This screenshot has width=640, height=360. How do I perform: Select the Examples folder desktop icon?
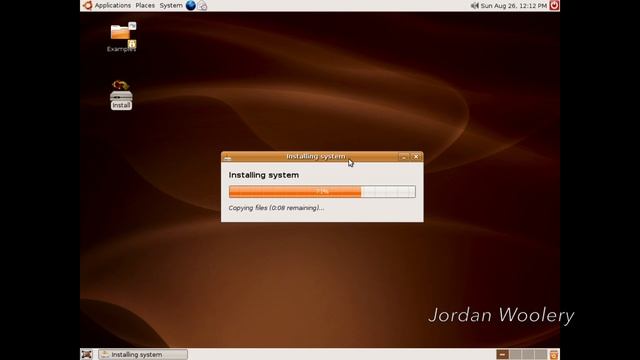pos(121,37)
